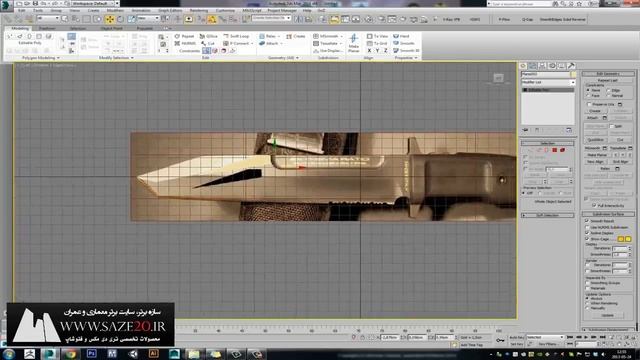
Task: Expand the Modify Selection ribbon panel
Action: (116, 58)
